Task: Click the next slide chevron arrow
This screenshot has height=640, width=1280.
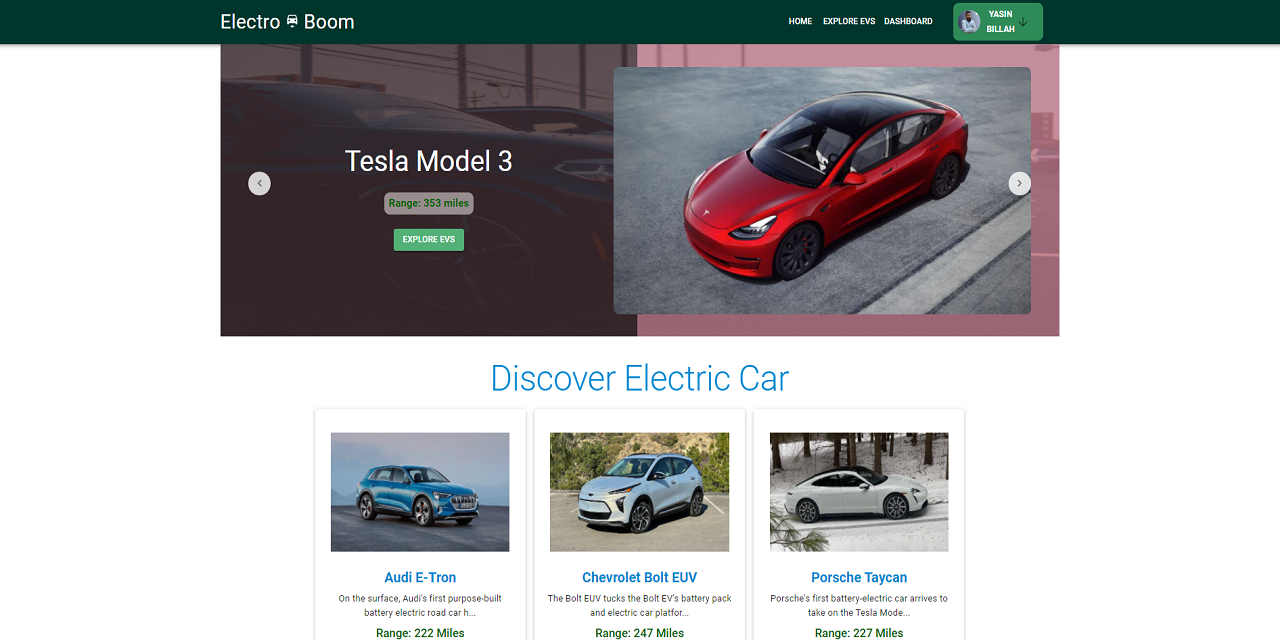Action: pos(1019,183)
